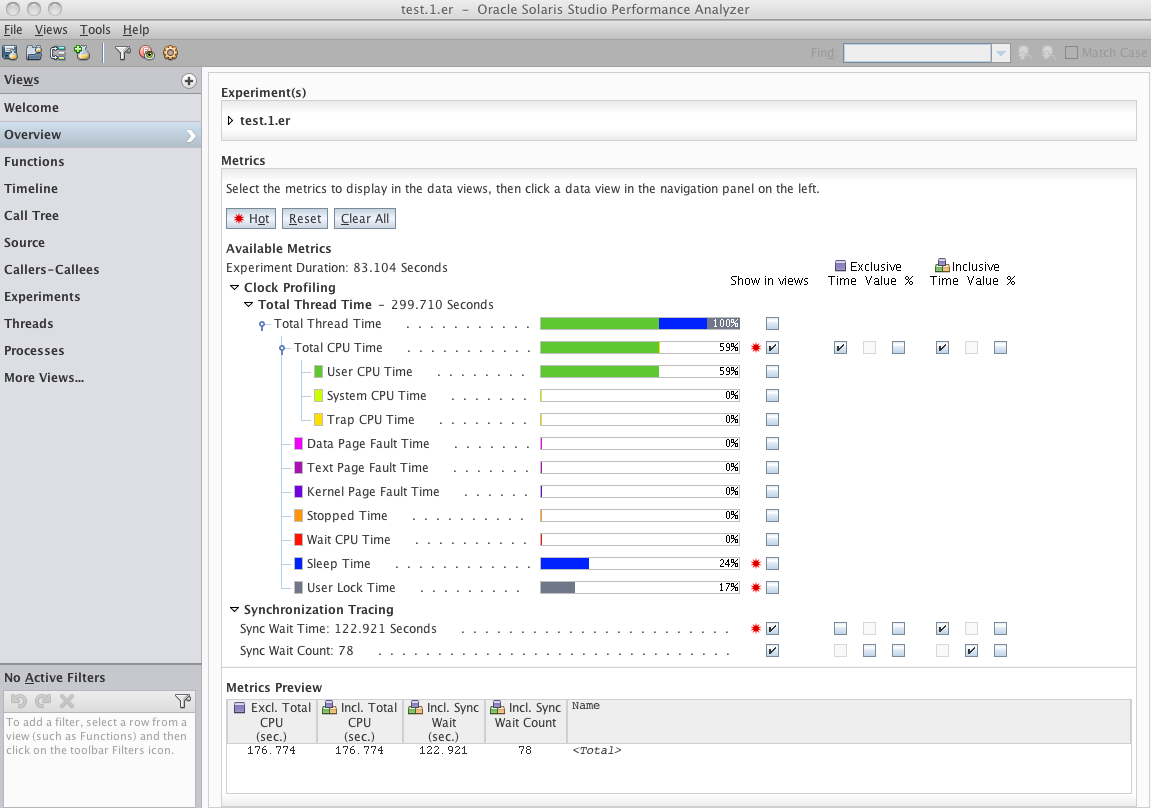Click the Hot metrics button

pyautogui.click(x=251, y=219)
